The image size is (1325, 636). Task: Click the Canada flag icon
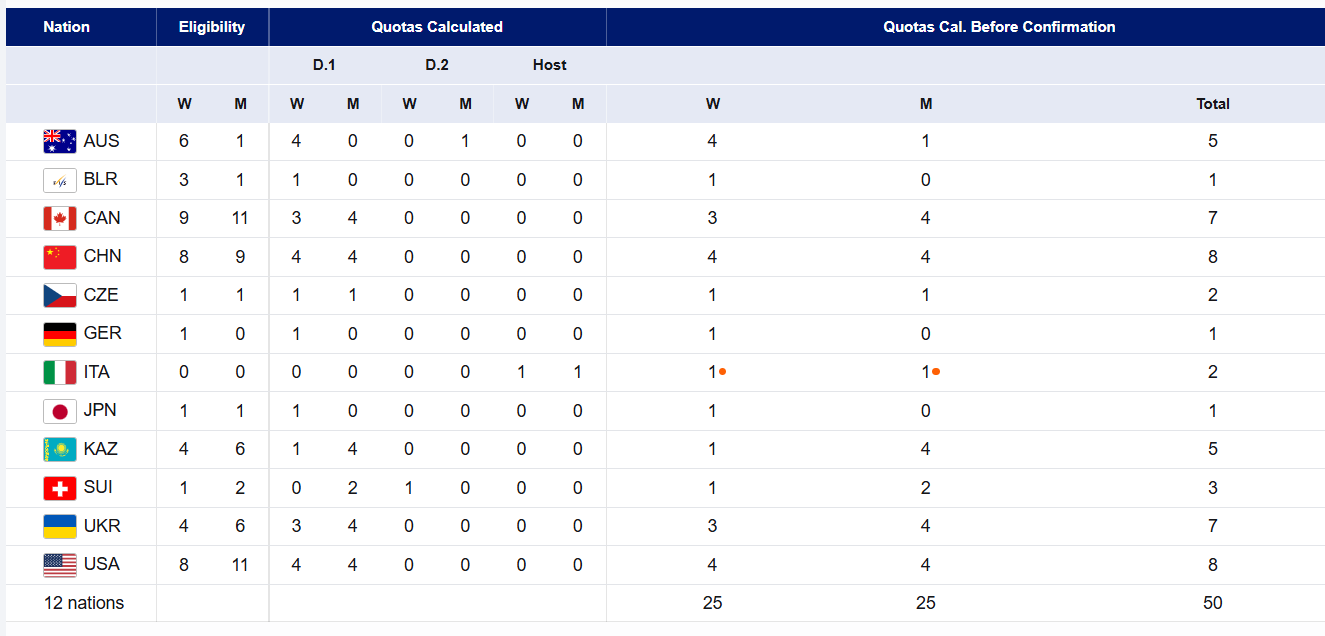(60, 219)
